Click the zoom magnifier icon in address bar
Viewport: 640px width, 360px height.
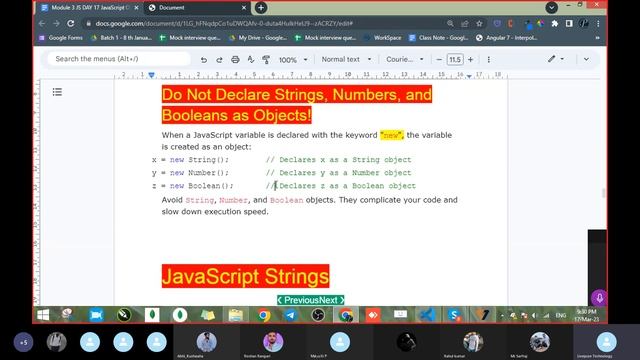[450, 24]
